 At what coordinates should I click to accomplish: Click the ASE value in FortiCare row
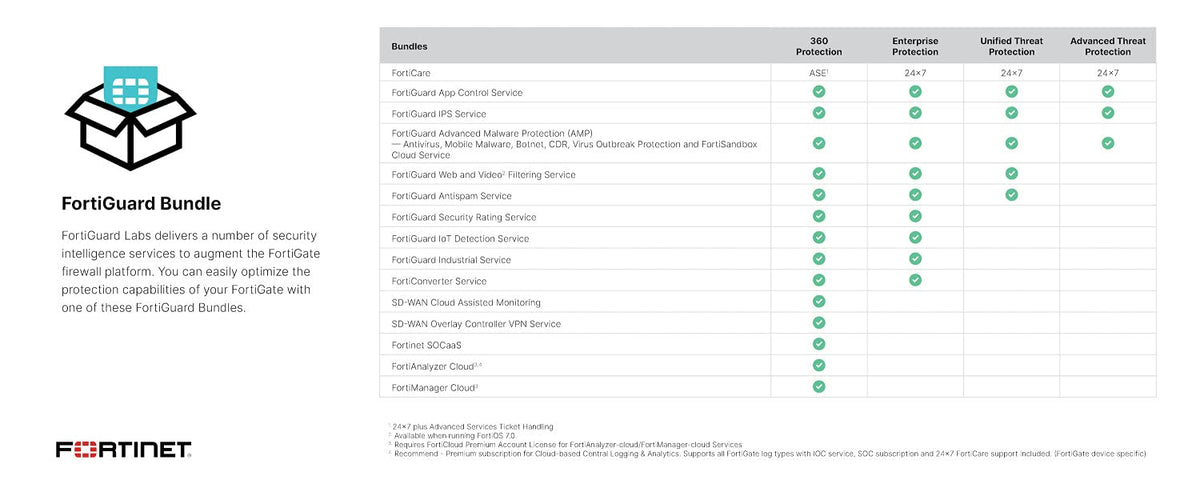818,73
